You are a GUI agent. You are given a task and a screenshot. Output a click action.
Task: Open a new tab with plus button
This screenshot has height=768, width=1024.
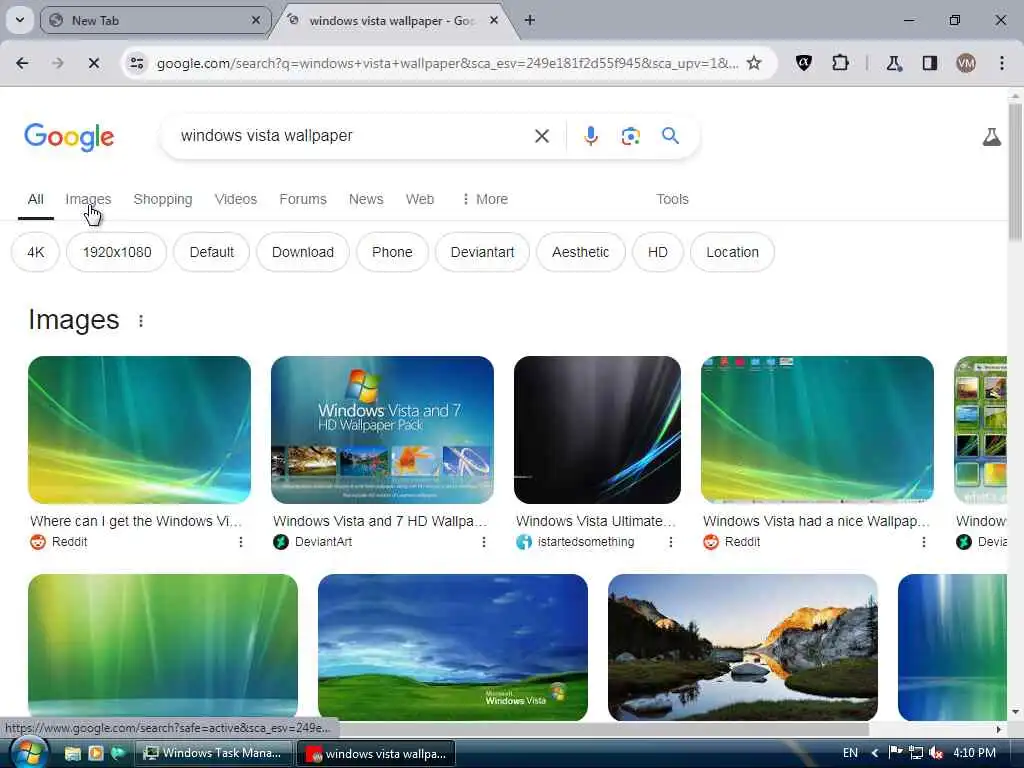click(x=530, y=20)
